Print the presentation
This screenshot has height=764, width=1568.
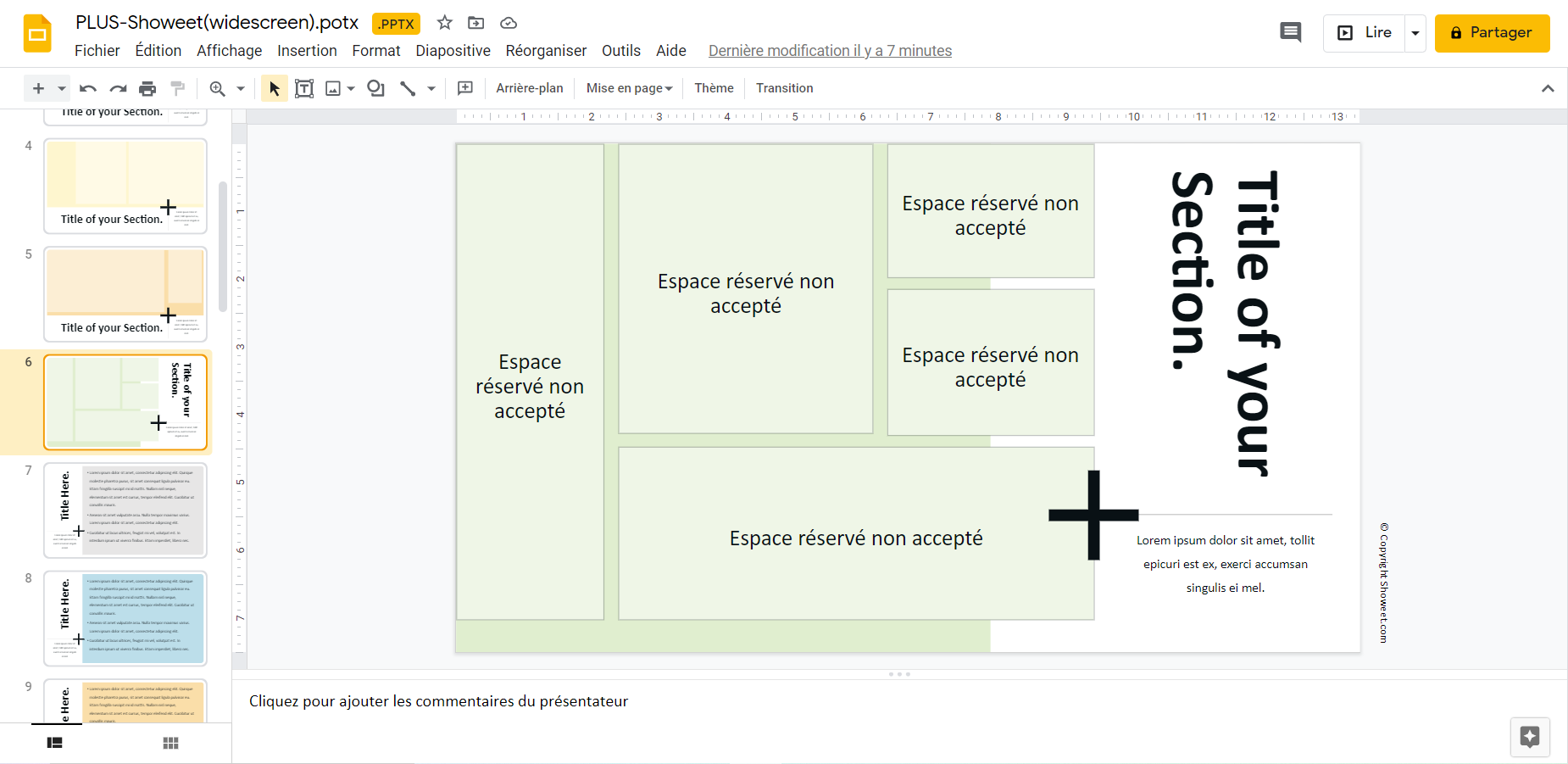[x=147, y=87]
